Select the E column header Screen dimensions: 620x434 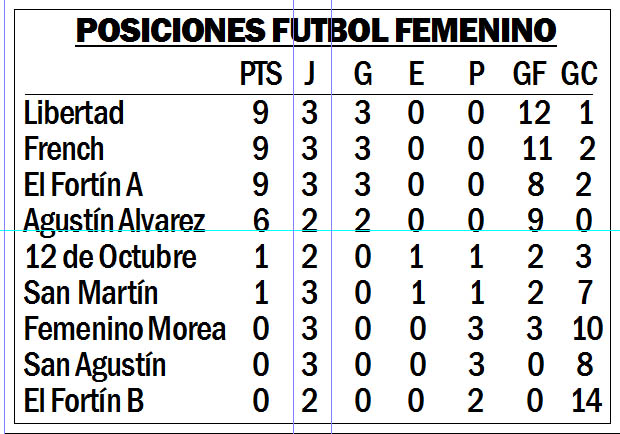point(416,74)
